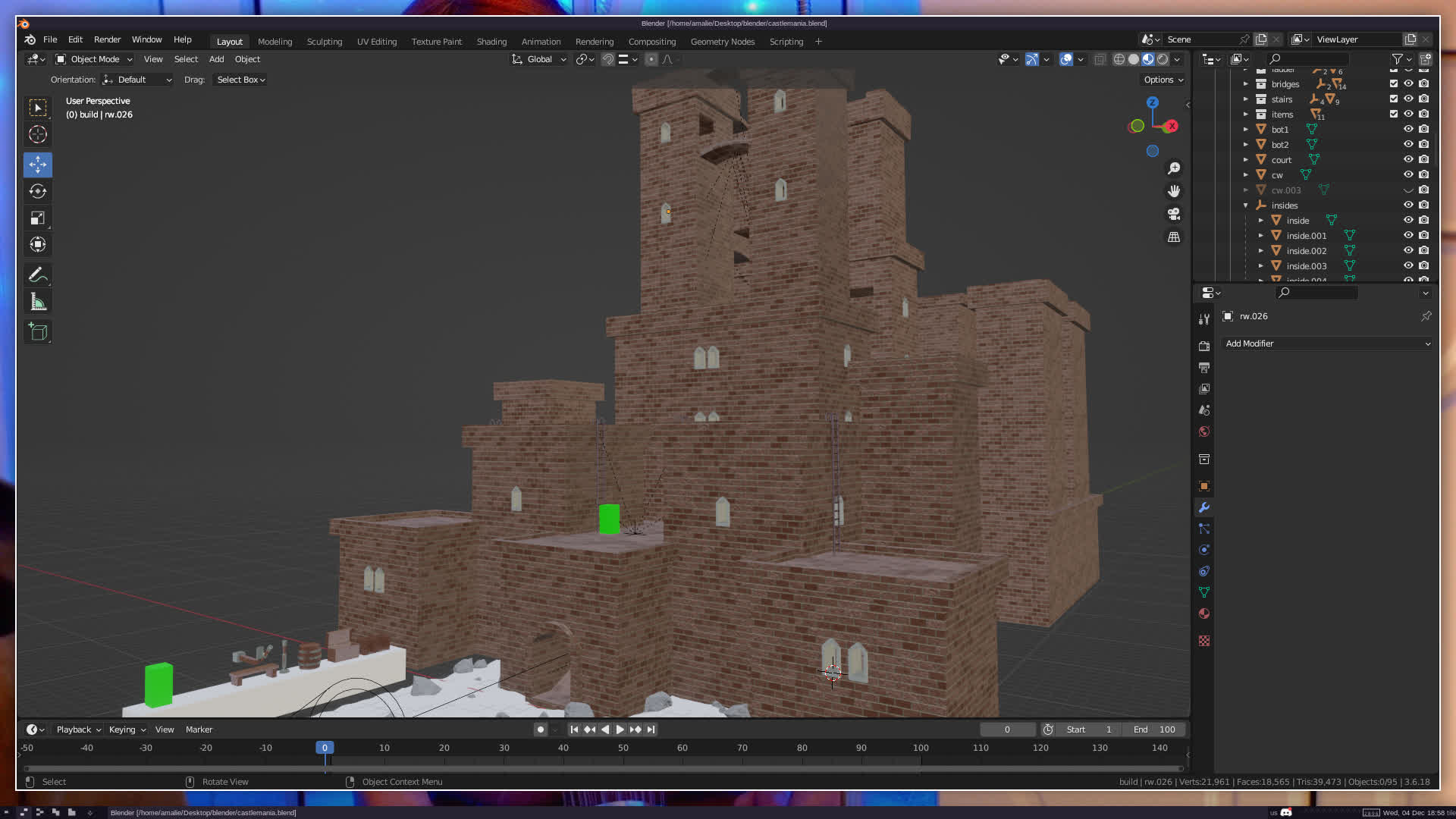Open the Object Mode dropdown
1456x819 pixels.
click(x=94, y=59)
